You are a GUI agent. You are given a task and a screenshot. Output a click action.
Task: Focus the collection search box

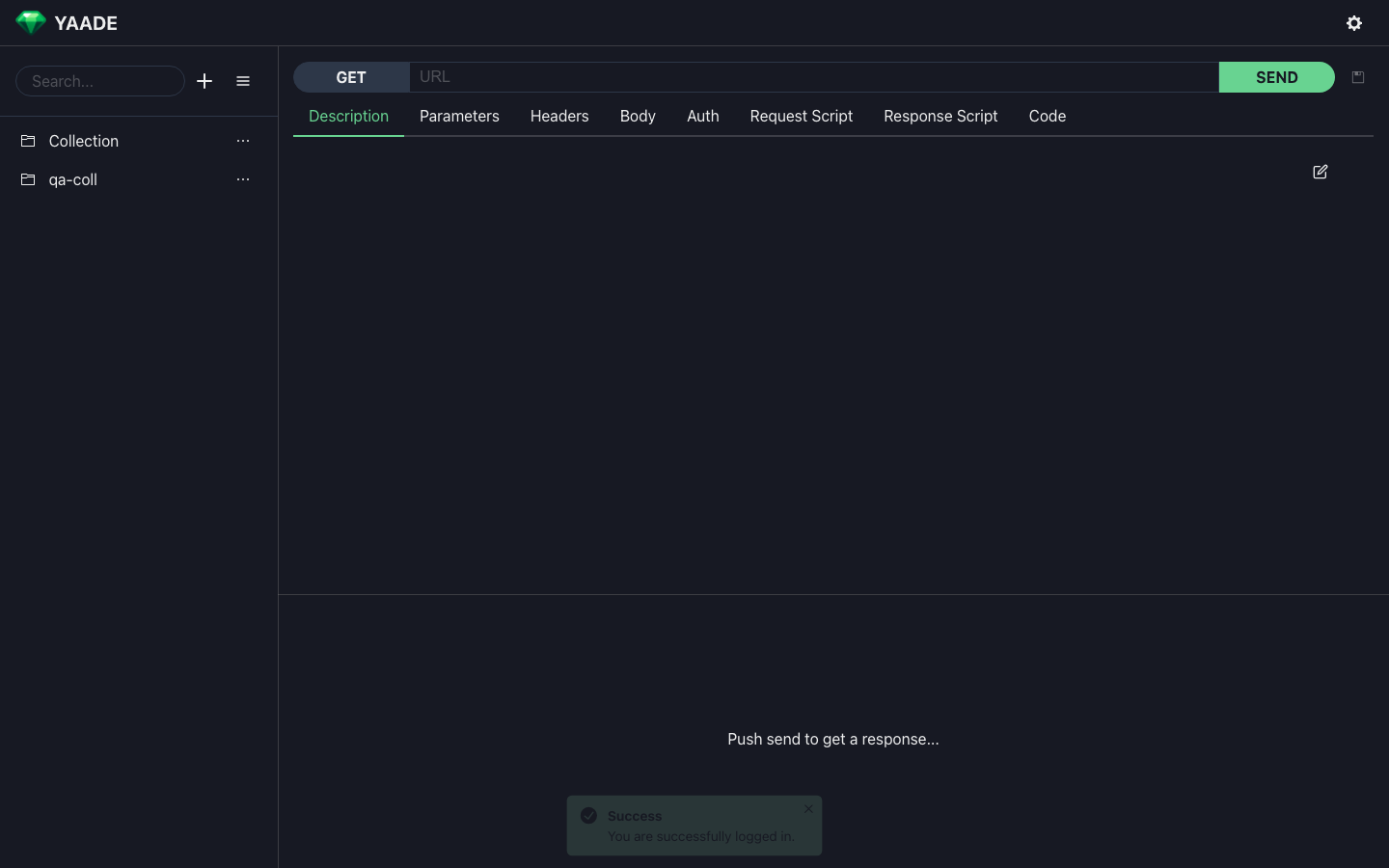(x=100, y=81)
